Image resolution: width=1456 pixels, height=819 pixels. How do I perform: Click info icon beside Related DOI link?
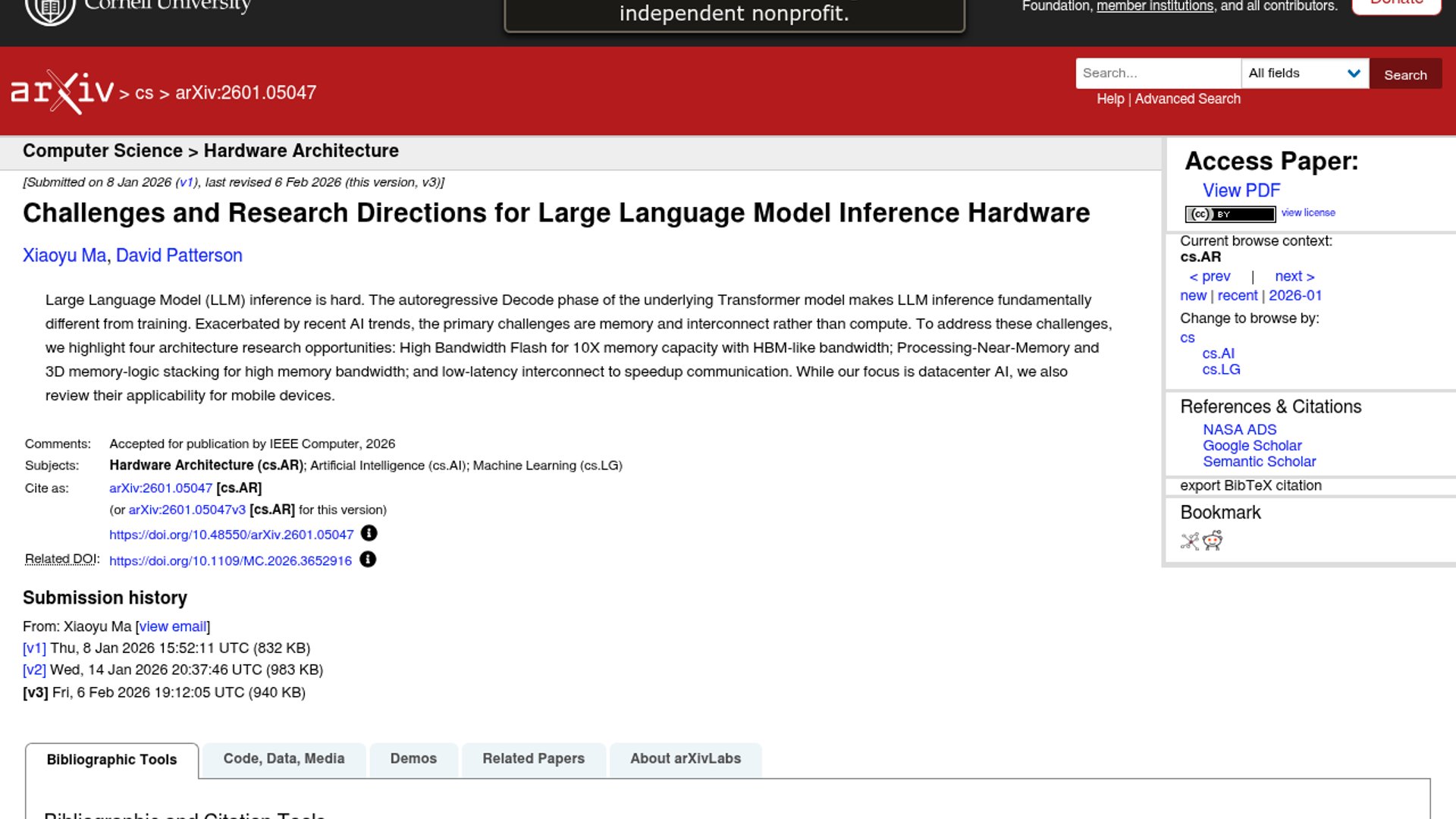367,560
